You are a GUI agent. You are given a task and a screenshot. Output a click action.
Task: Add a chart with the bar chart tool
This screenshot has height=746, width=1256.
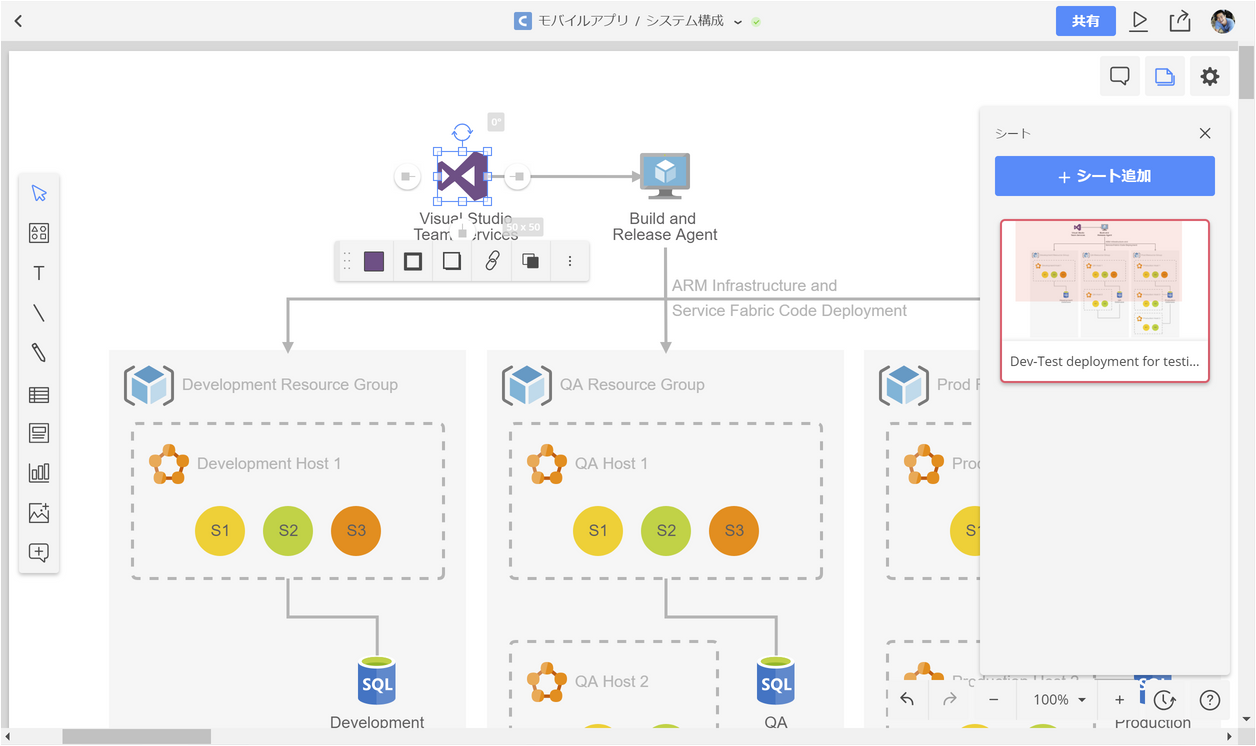39,473
